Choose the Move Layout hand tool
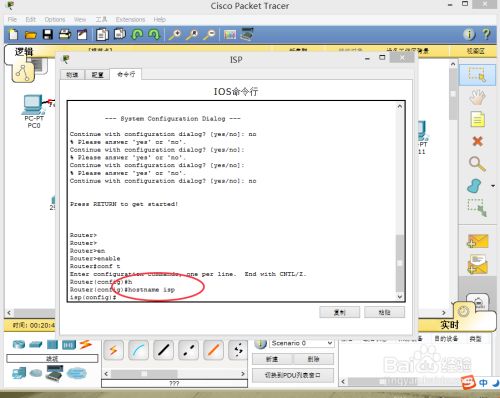Viewport: 500px width, 398px height. coord(477,97)
